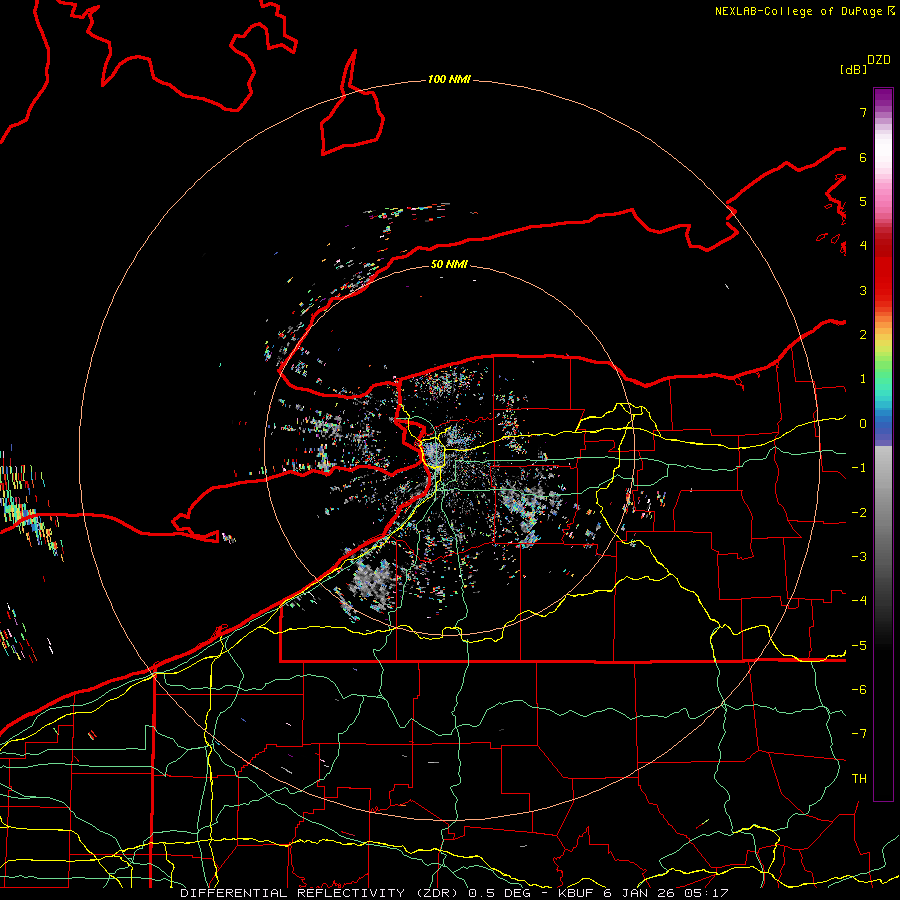This screenshot has height=900, width=900.
Task: Select the "-5" tick label on color scale
Action: [859, 646]
